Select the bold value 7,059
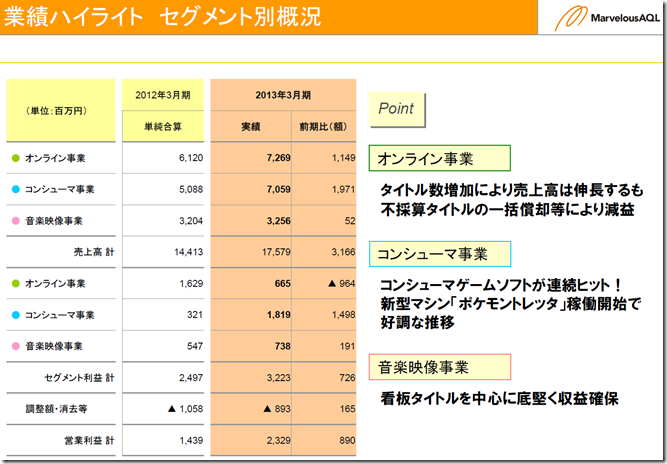The width and height of the screenshot is (667, 464). (279, 189)
